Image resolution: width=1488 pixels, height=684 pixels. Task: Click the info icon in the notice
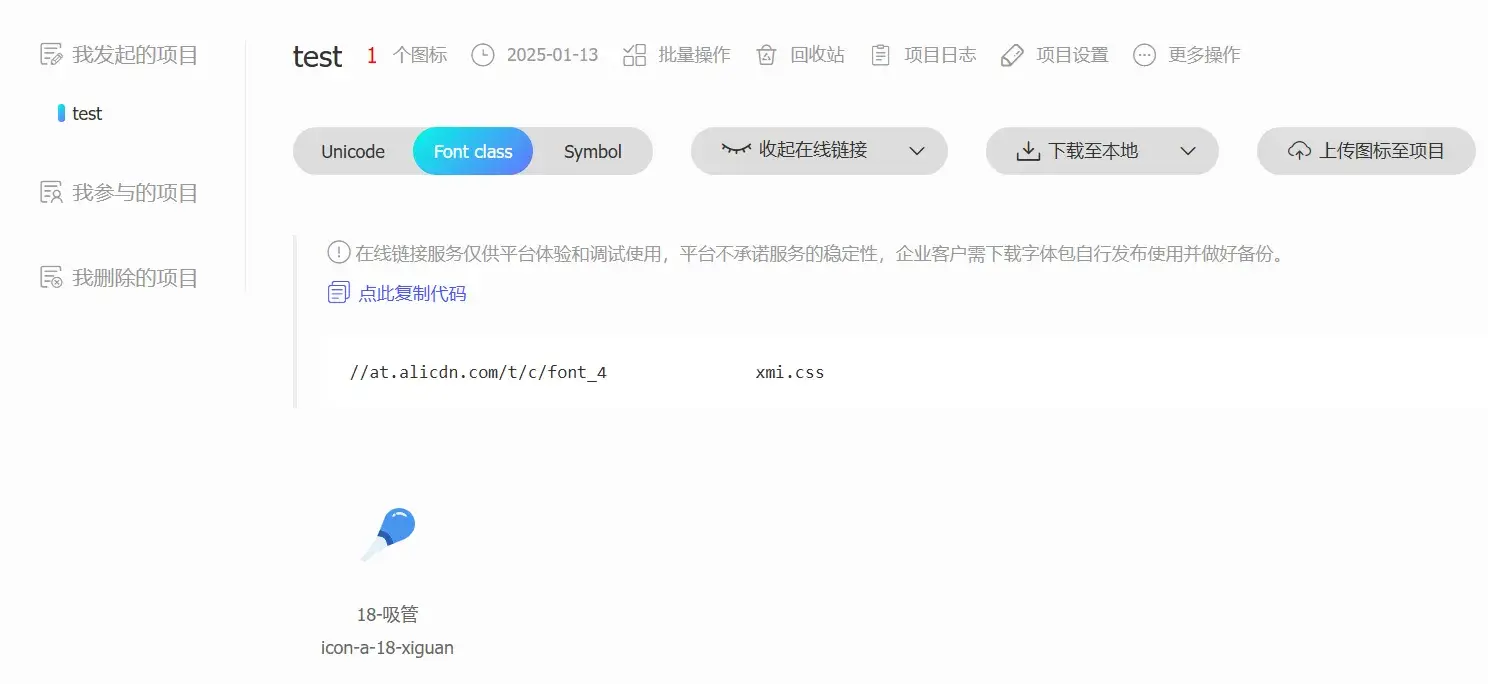339,252
